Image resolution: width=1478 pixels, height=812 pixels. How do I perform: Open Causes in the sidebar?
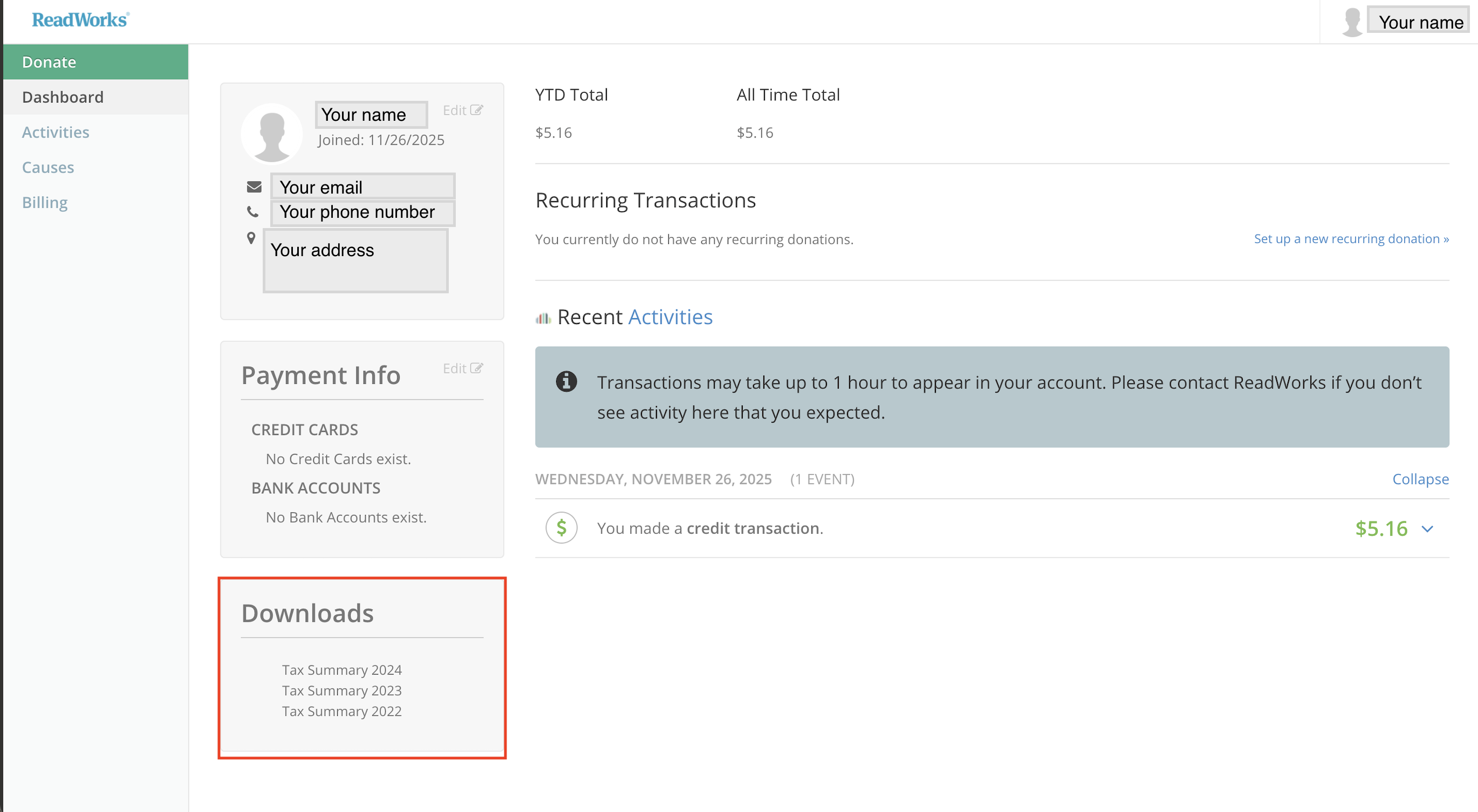pyautogui.click(x=48, y=168)
